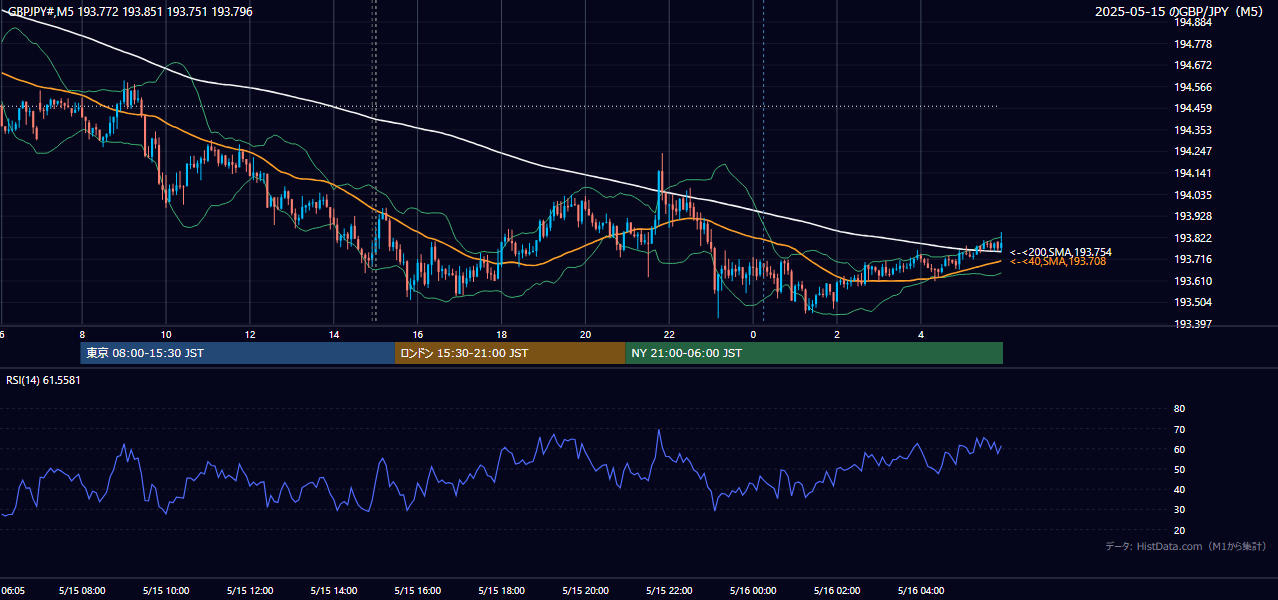Click the 5/15 08:00 time axis label
1278x600 pixels.
tap(82, 591)
